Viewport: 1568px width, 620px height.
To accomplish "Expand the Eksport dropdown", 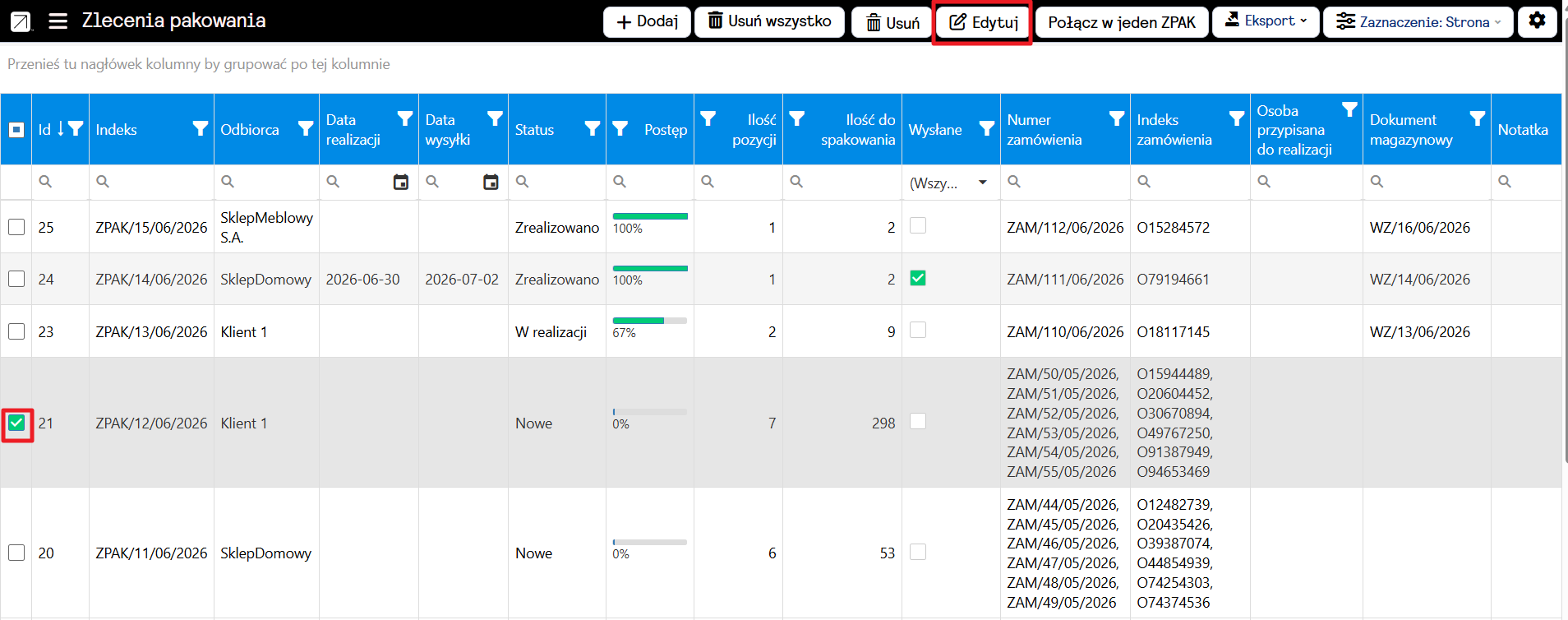I will tap(1266, 21).
